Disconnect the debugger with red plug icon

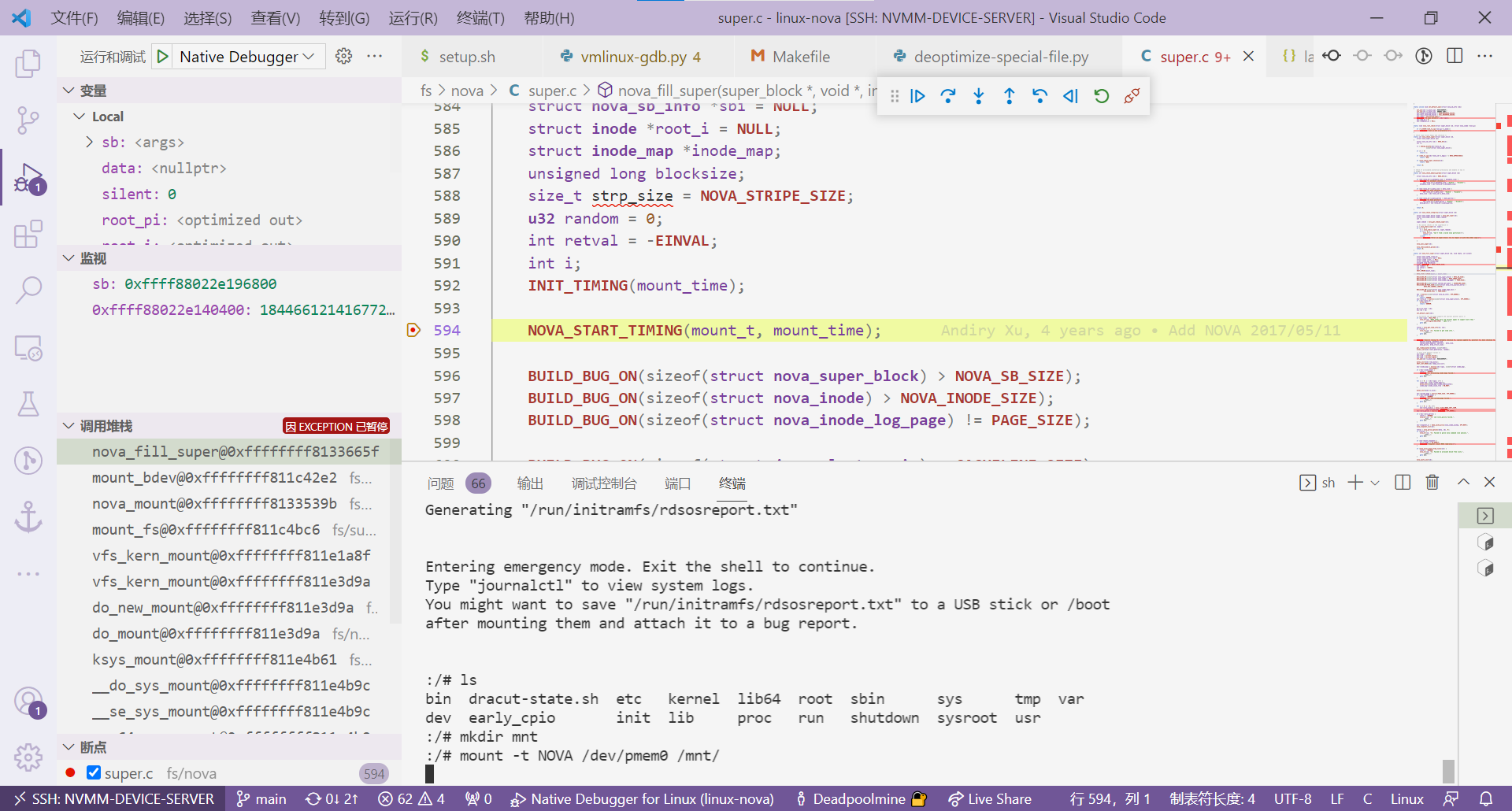[x=1132, y=96]
